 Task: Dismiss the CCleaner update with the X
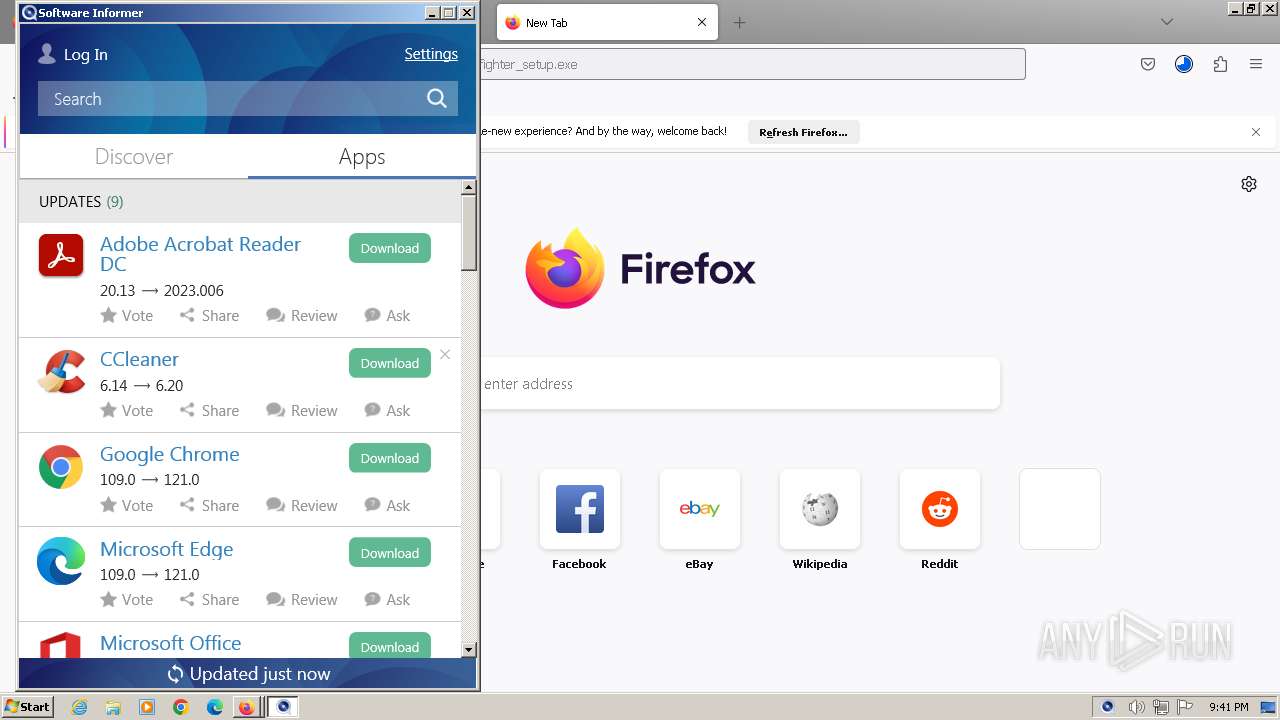(445, 354)
